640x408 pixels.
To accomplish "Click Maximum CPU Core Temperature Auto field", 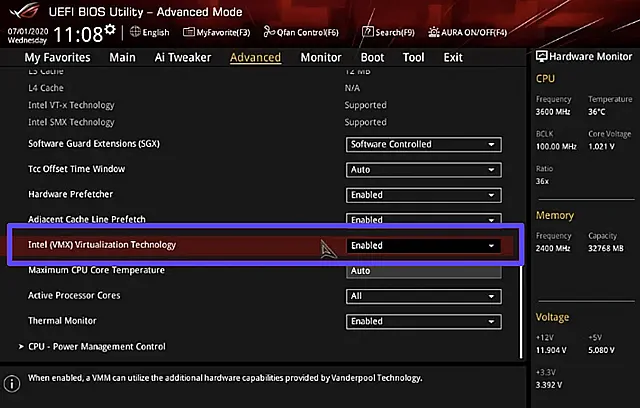I will pyautogui.click(x=424, y=271).
